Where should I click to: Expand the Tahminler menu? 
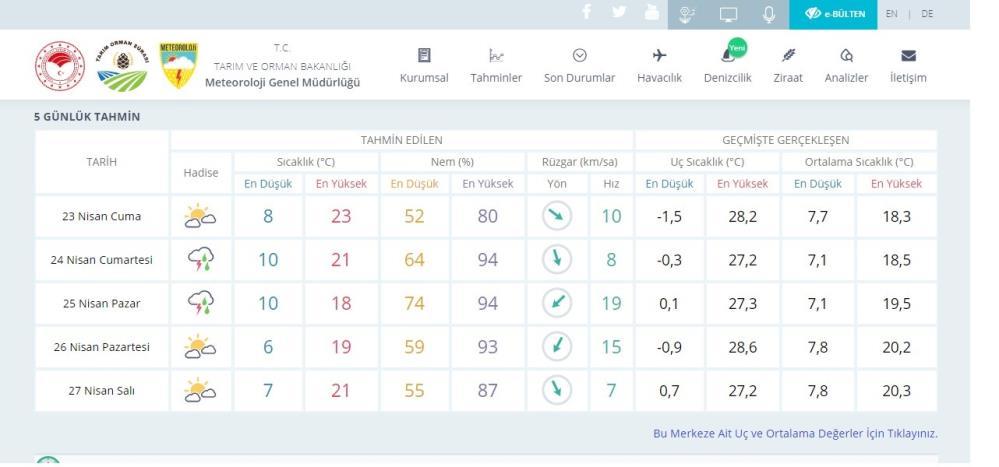(496, 65)
